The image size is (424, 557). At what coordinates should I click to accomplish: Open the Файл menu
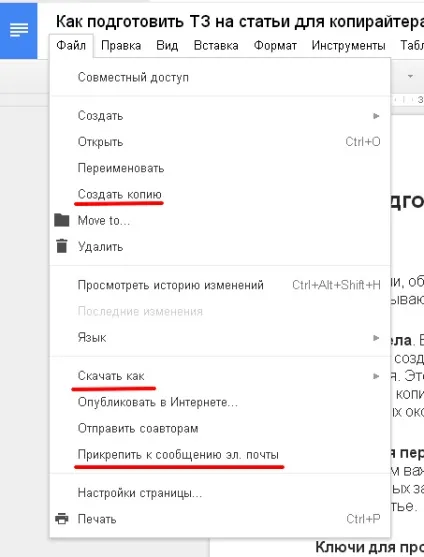[x=71, y=46]
